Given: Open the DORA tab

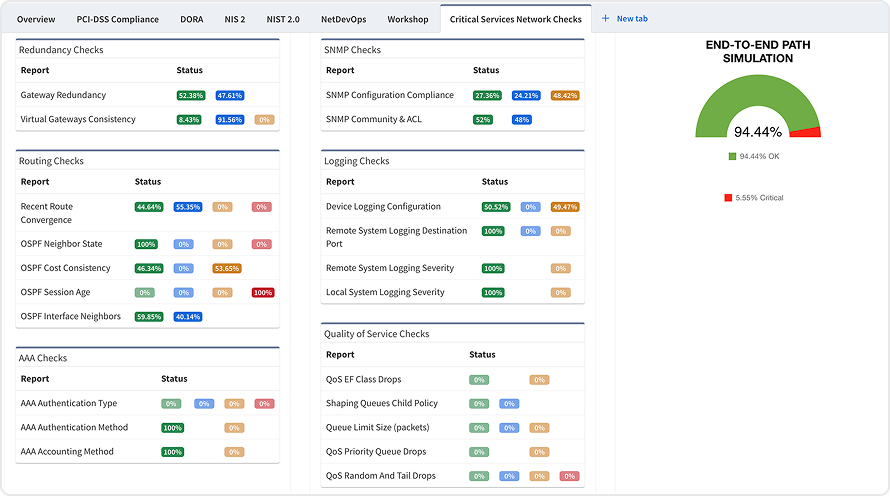Looking at the screenshot, I should coord(191,19).
